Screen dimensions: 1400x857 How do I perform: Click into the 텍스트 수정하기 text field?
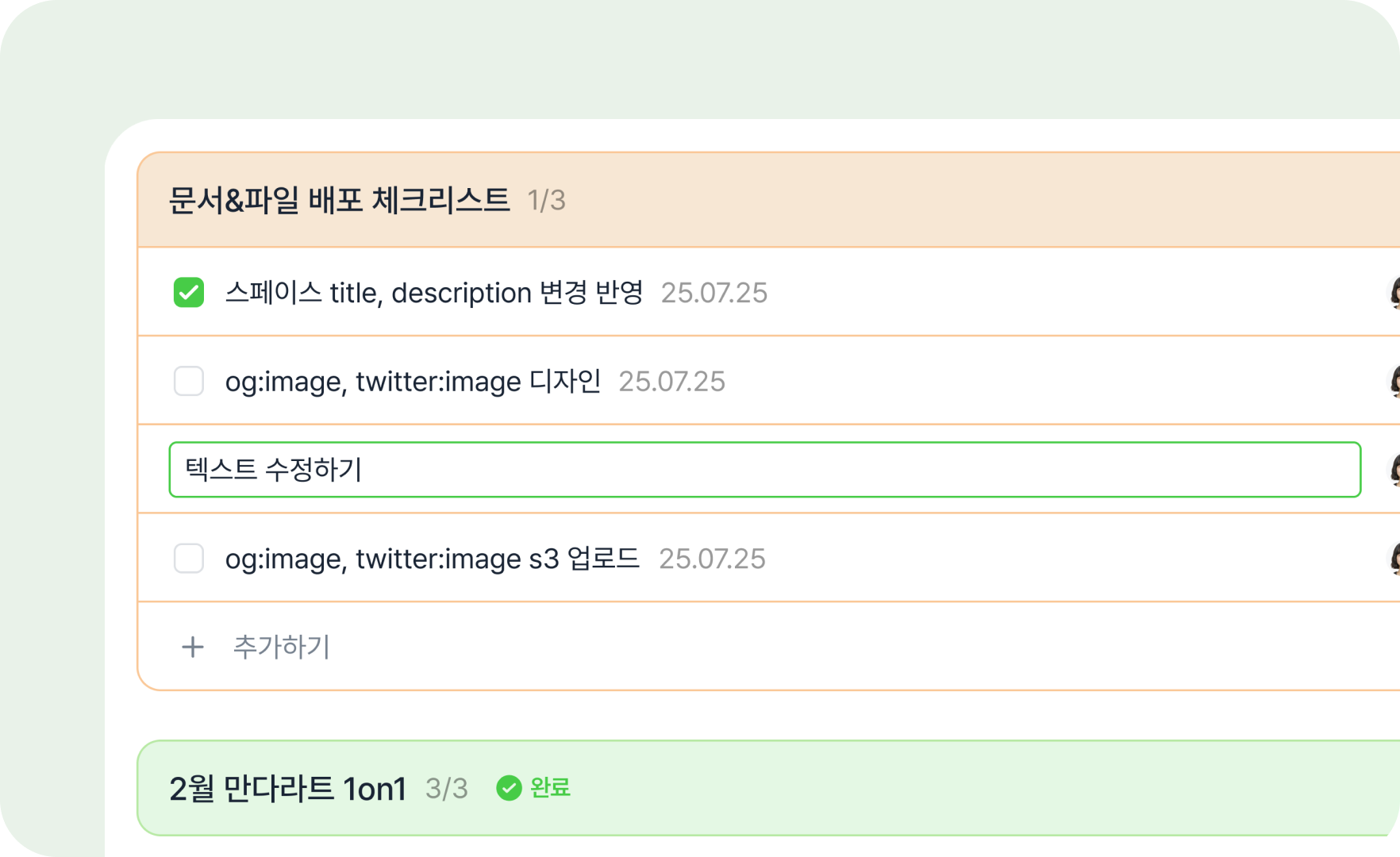point(765,470)
